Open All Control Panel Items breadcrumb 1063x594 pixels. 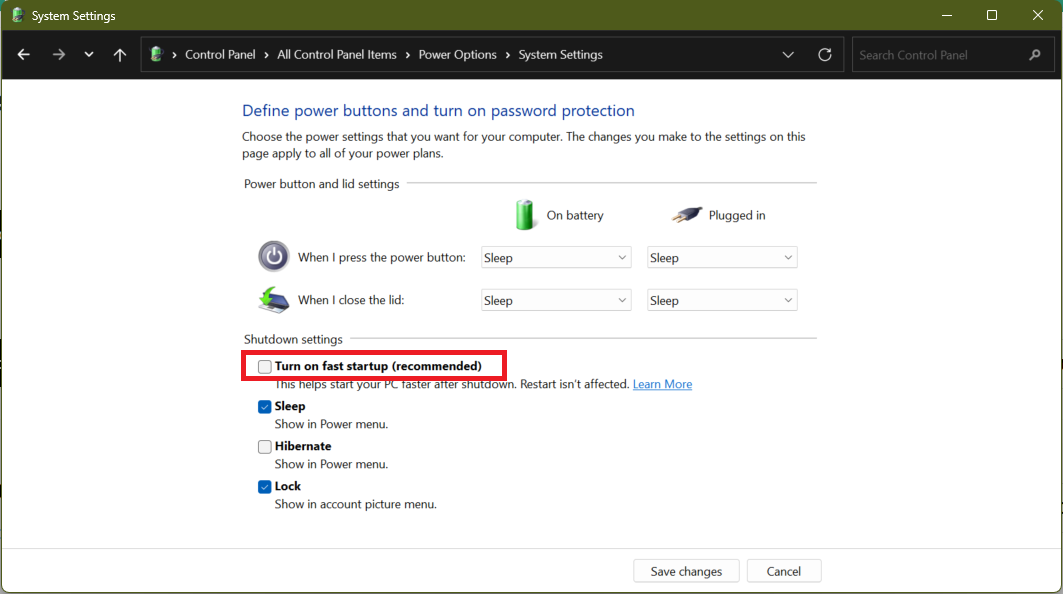click(x=337, y=55)
